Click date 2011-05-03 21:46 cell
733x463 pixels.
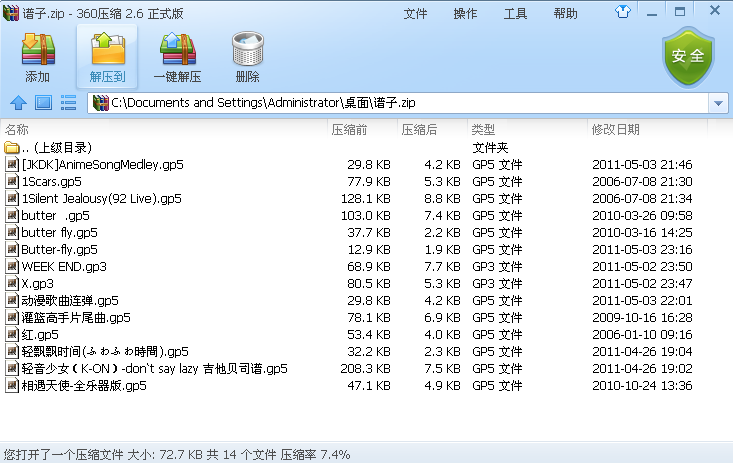(642, 165)
